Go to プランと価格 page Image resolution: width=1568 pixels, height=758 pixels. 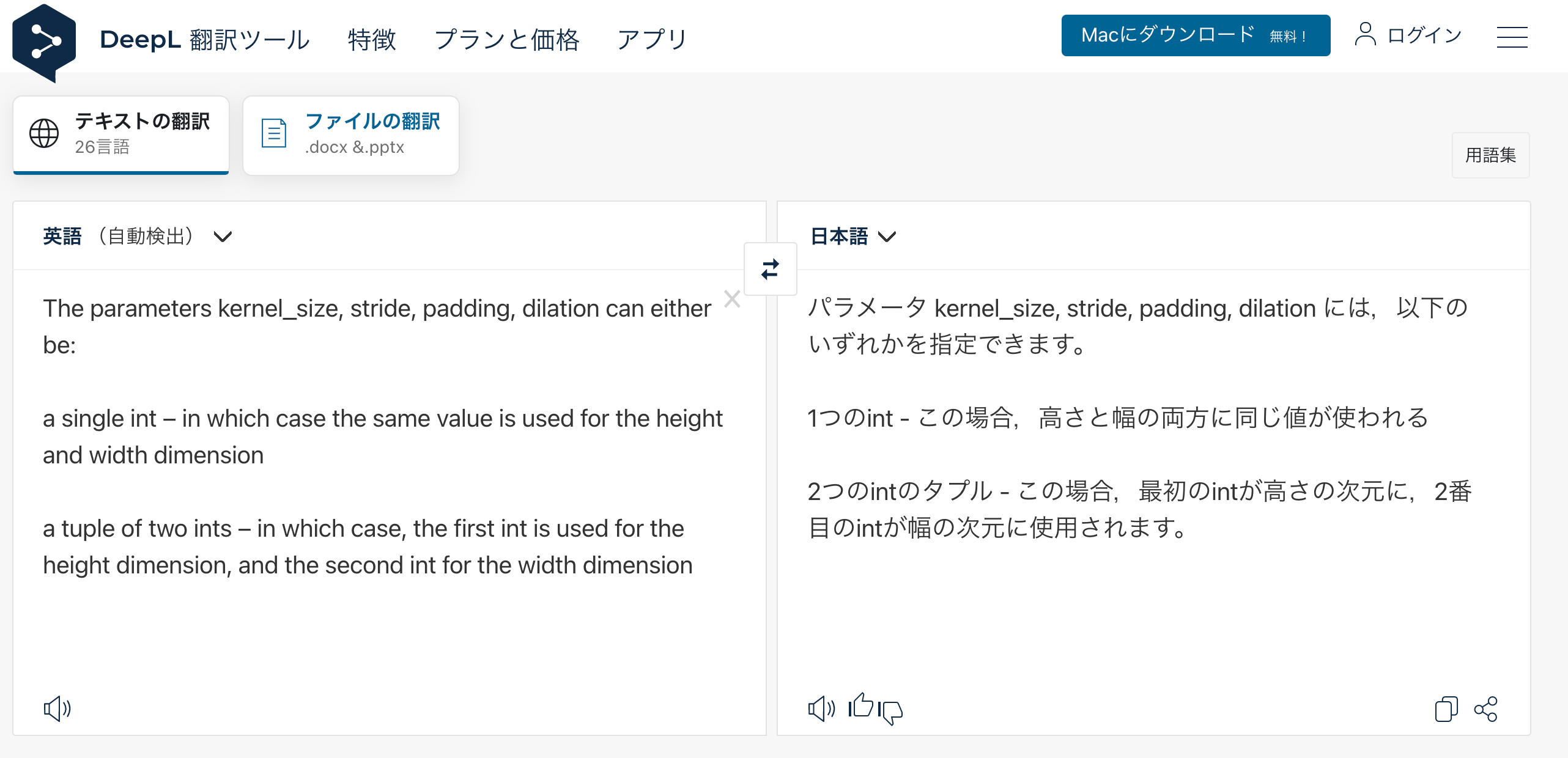tap(506, 40)
